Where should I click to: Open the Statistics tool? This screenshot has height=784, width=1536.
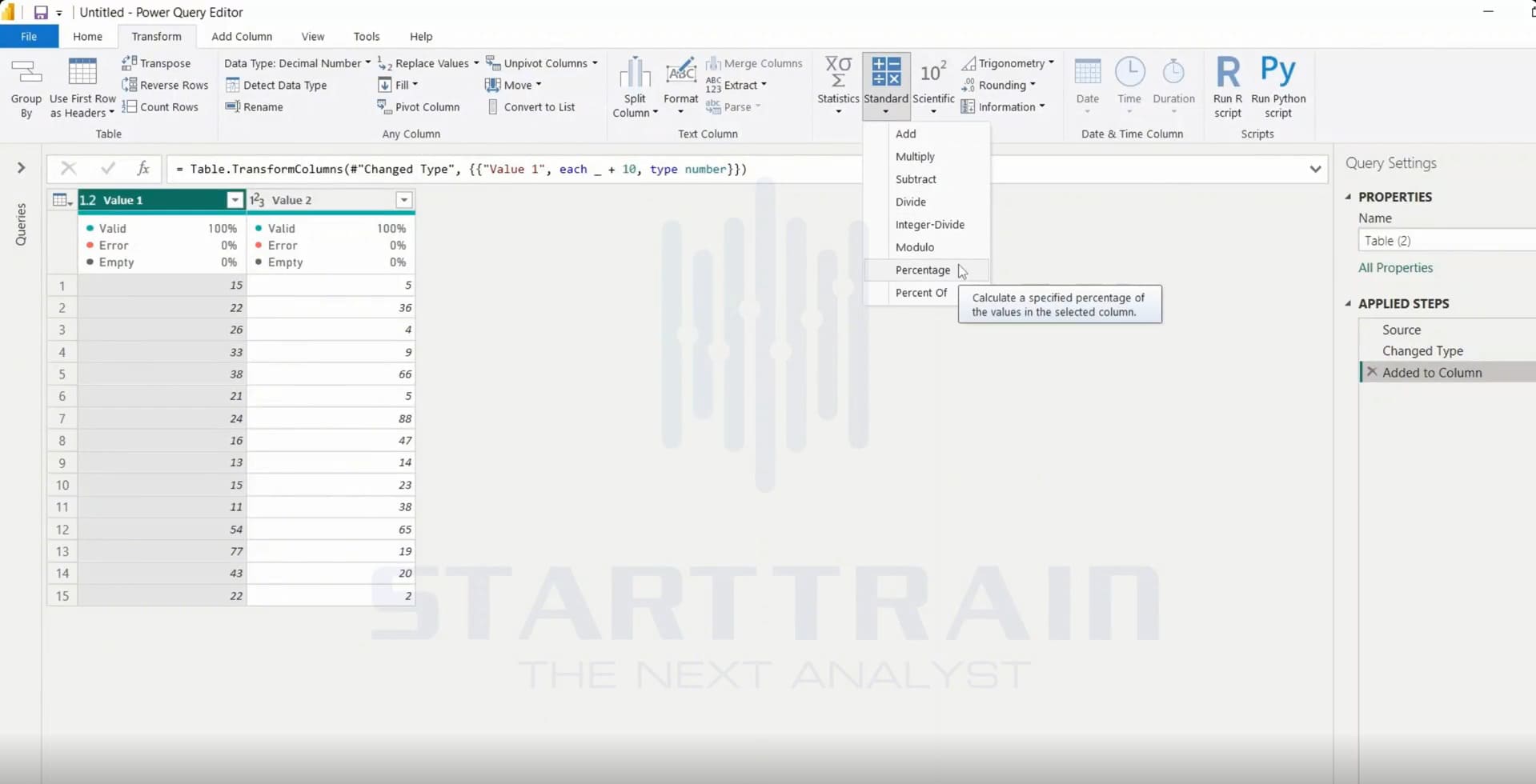(x=838, y=85)
